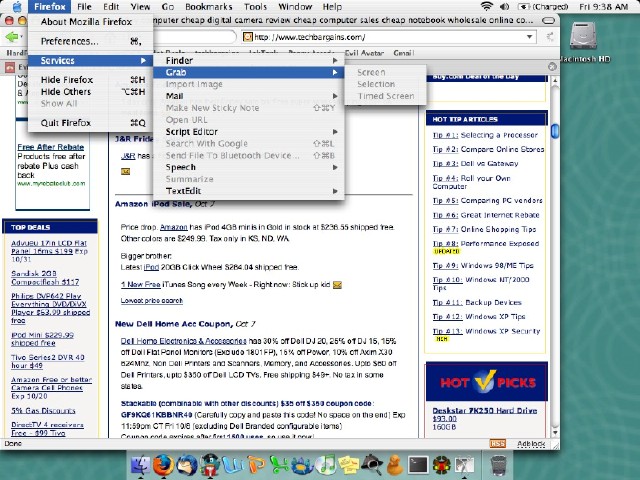Click the scrollbar up arrow
The width and height of the screenshot is (640, 480).
pyautogui.click(x=555, y=82)
